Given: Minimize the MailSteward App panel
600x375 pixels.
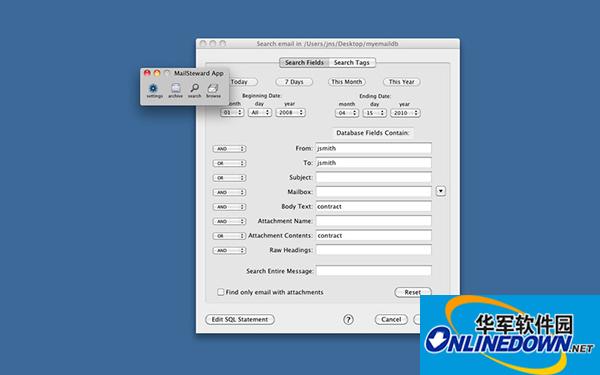Looking at the screenshot, I should 157,73.
